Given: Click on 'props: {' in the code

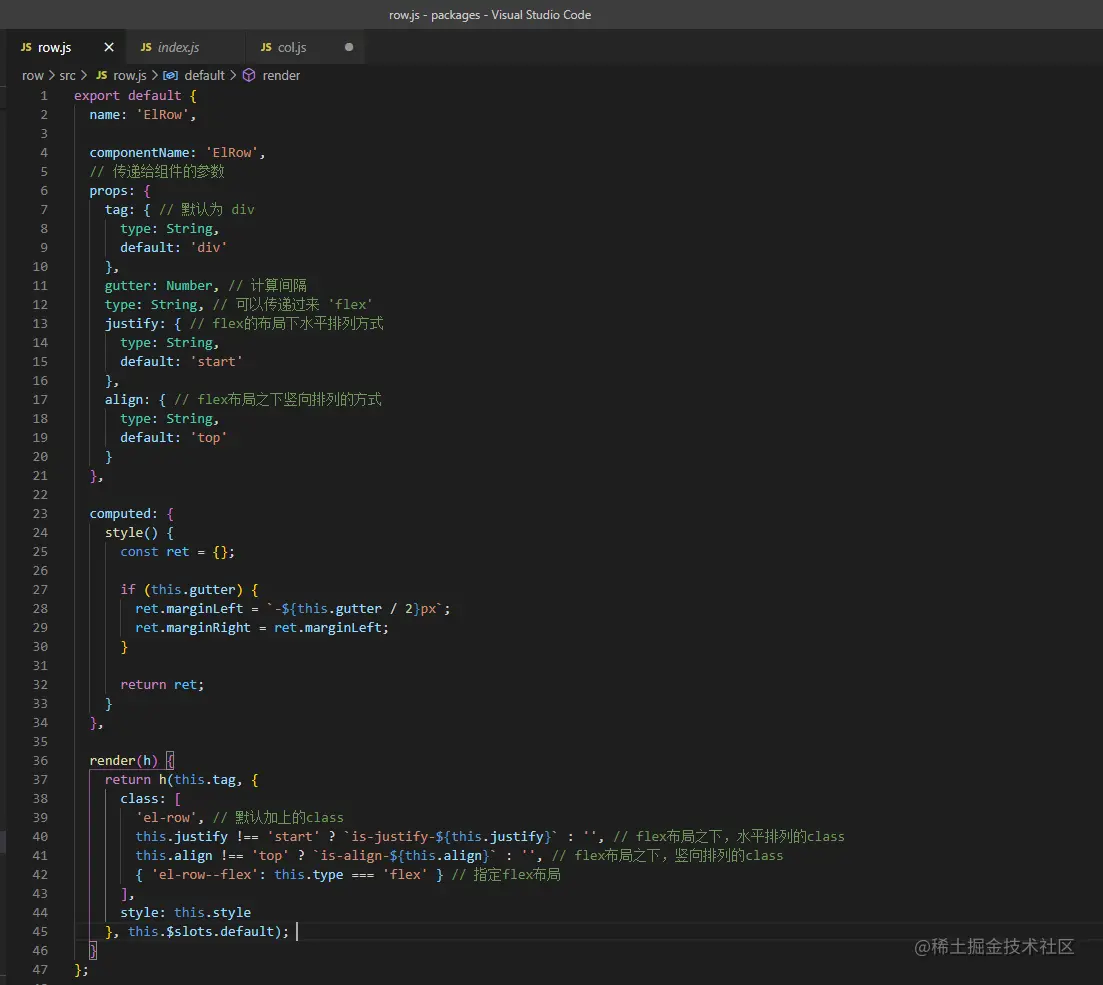Looking at the screenshot, I should pyautogui.click(x=120, y=191).
